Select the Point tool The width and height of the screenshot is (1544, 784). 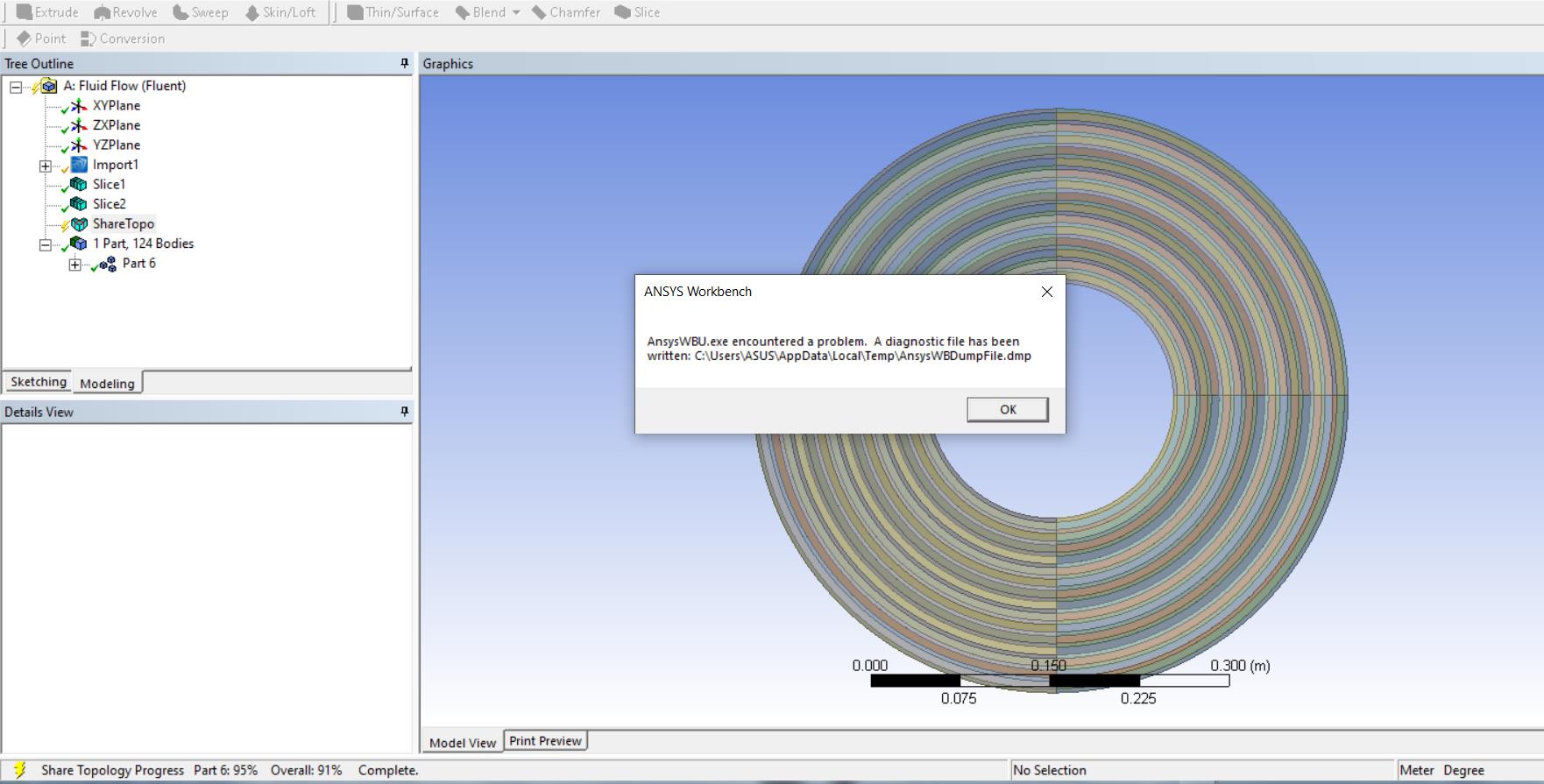[41, 39]
